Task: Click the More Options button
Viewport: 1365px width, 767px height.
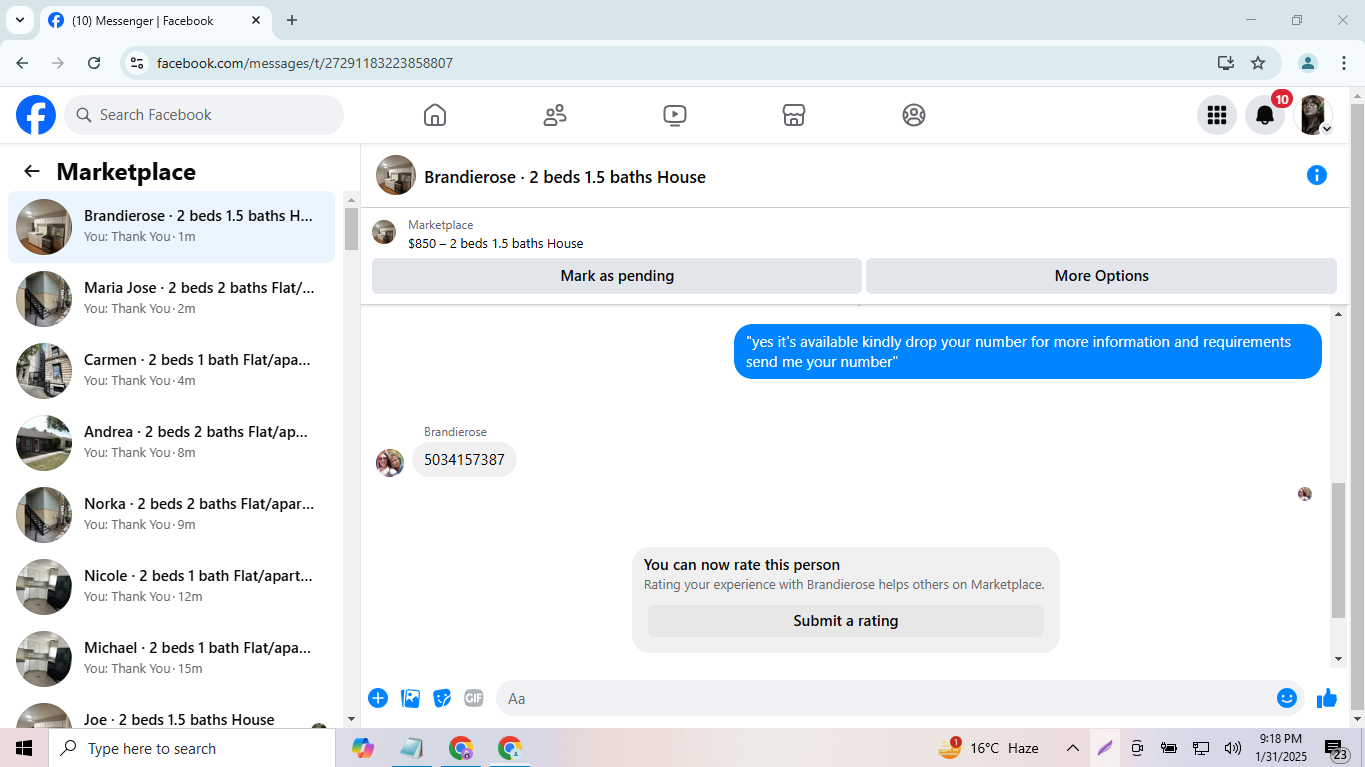Action: (1101, 276)
